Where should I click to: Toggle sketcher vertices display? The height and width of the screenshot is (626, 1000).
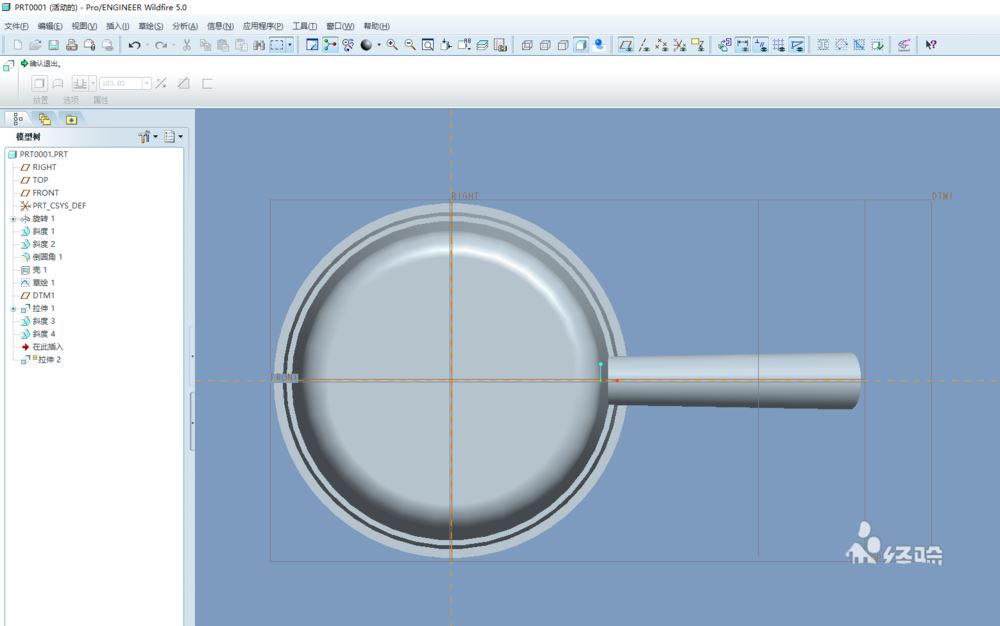click(x=797, y=45)
